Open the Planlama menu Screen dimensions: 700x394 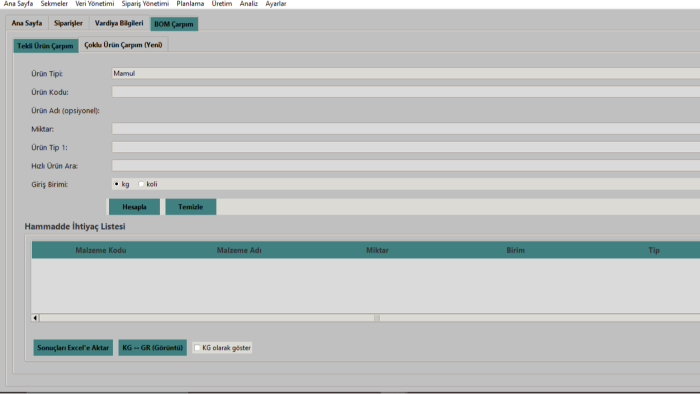coord(190,4)
